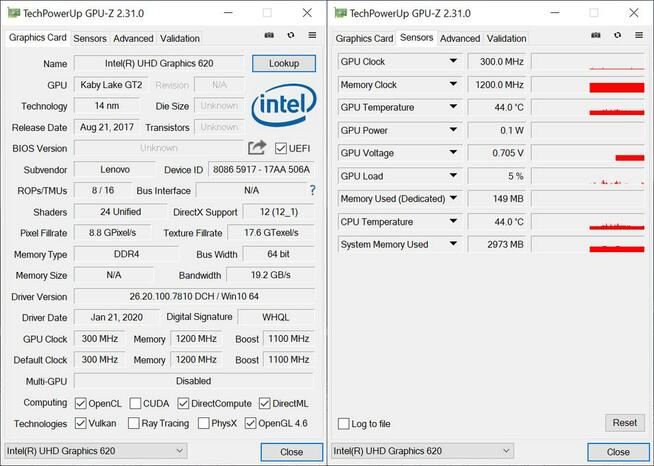Open the GPU Voltage sensor dropdown arrow
This screenshot has height=466, width=654.
point(453,152)
